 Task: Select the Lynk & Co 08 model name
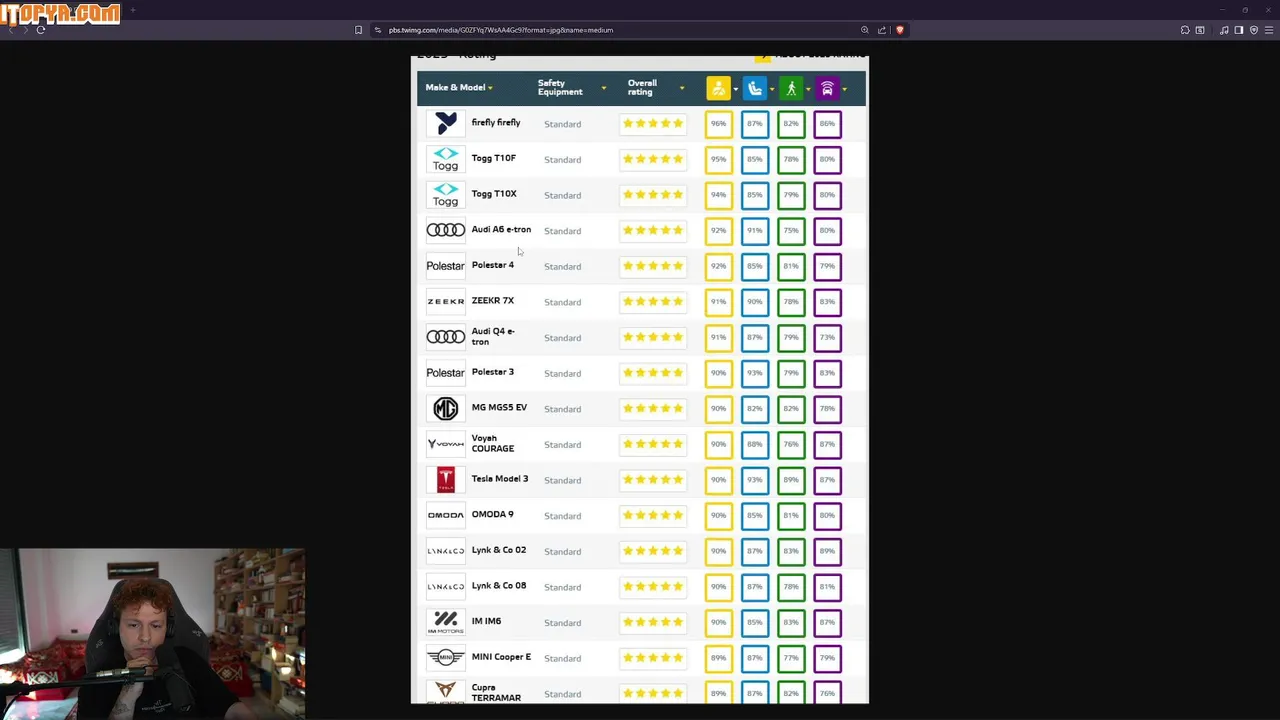point(498,586)
